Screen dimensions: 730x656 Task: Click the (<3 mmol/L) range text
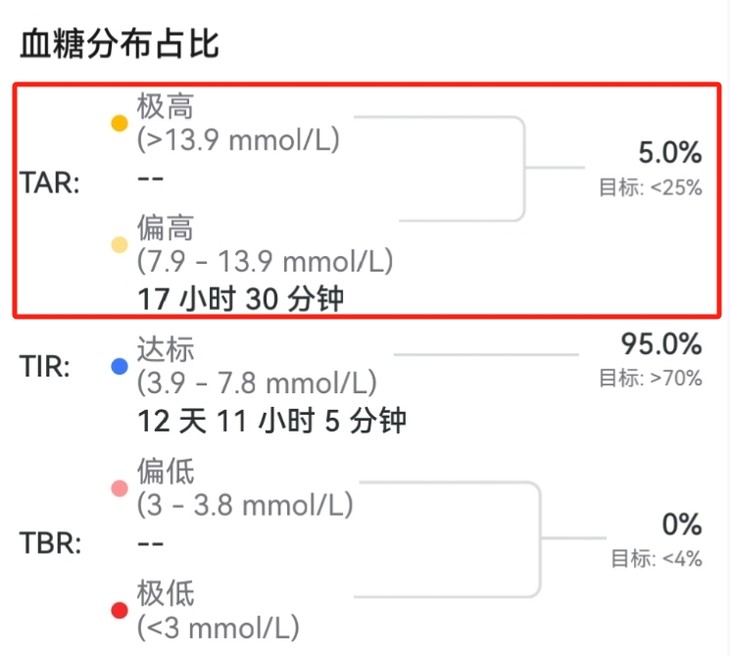click(218, 627)
